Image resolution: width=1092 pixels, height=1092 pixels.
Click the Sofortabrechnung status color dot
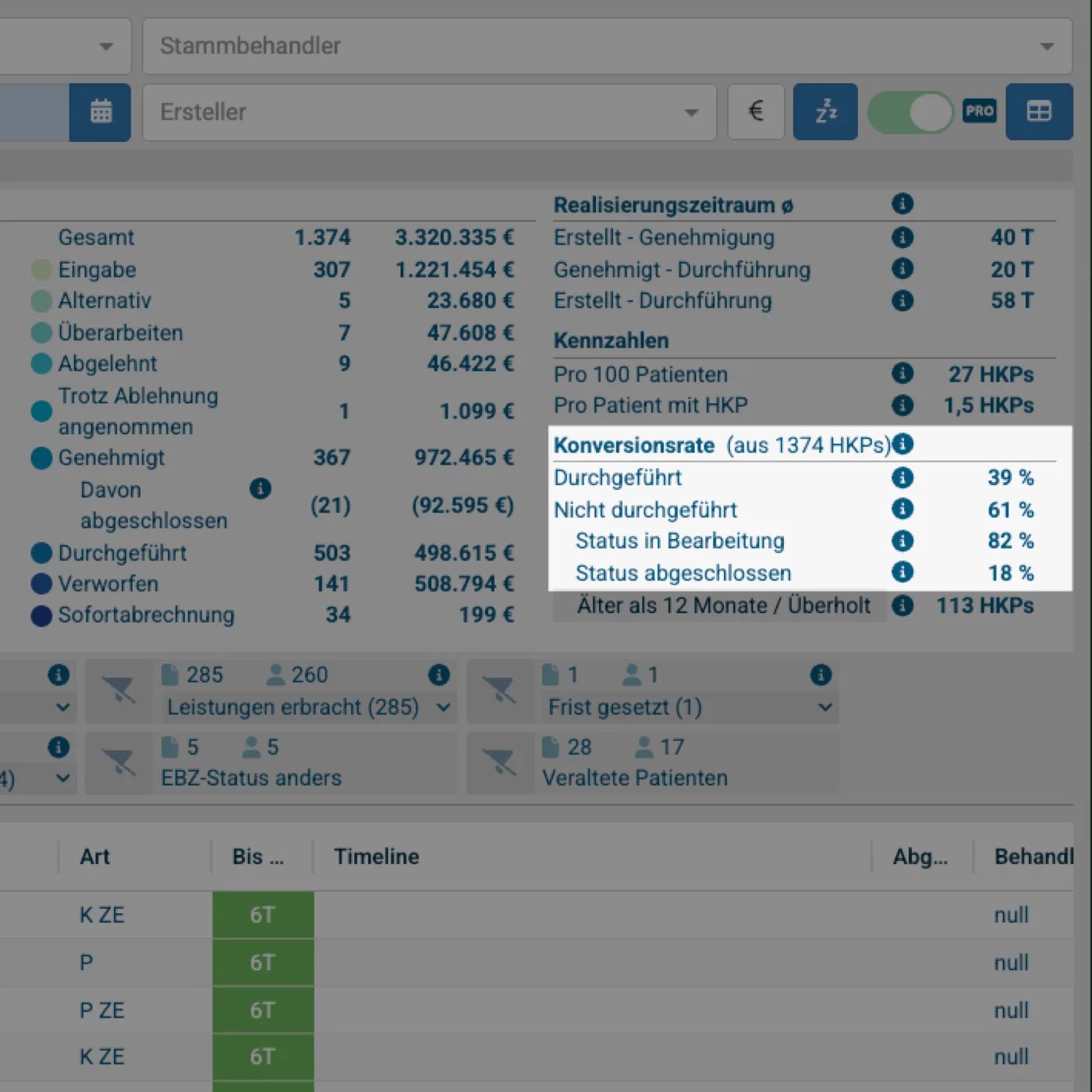tap(41, 615)
